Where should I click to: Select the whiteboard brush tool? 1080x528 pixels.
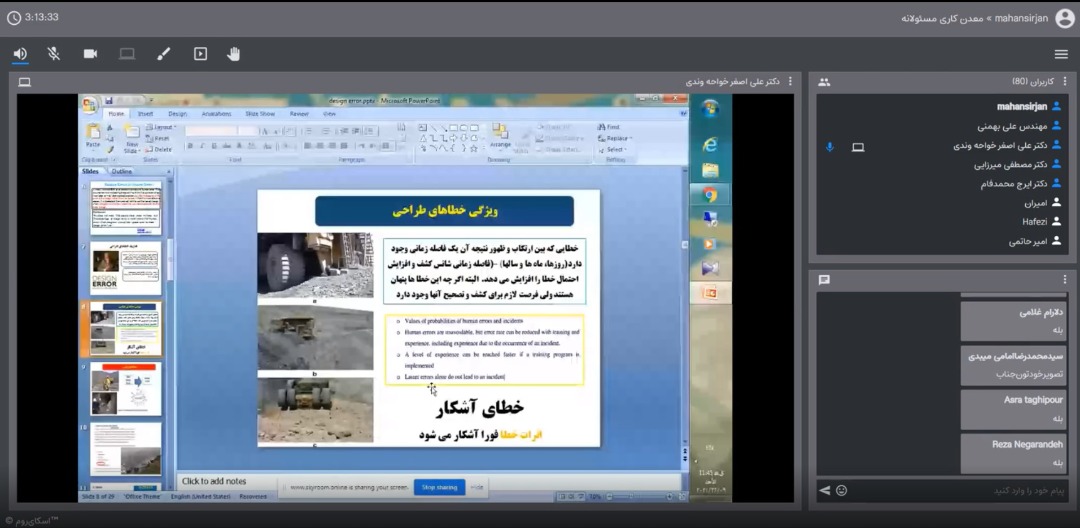pos(164,54)
